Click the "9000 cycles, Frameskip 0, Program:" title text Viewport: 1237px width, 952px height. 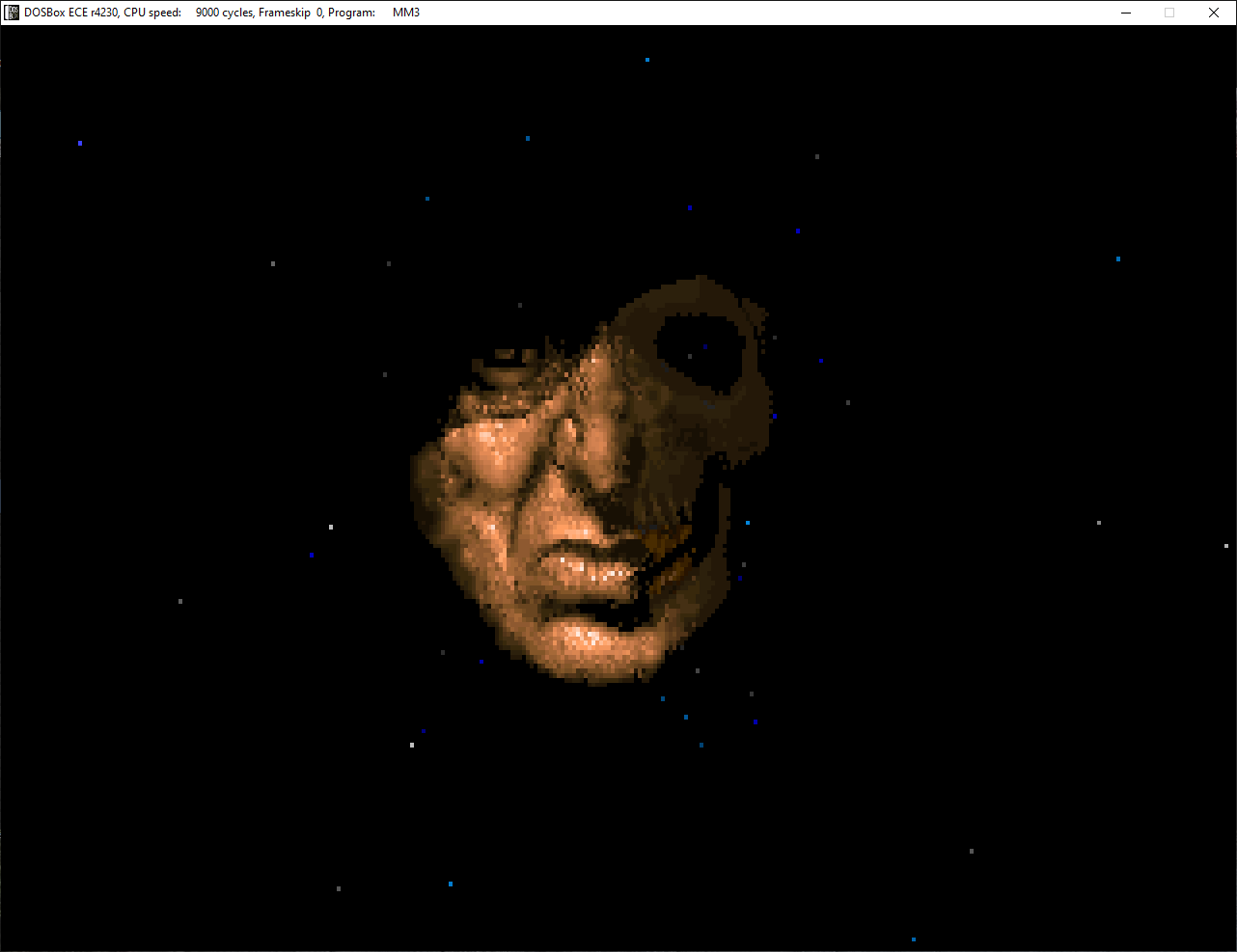(x=286, y=13)
